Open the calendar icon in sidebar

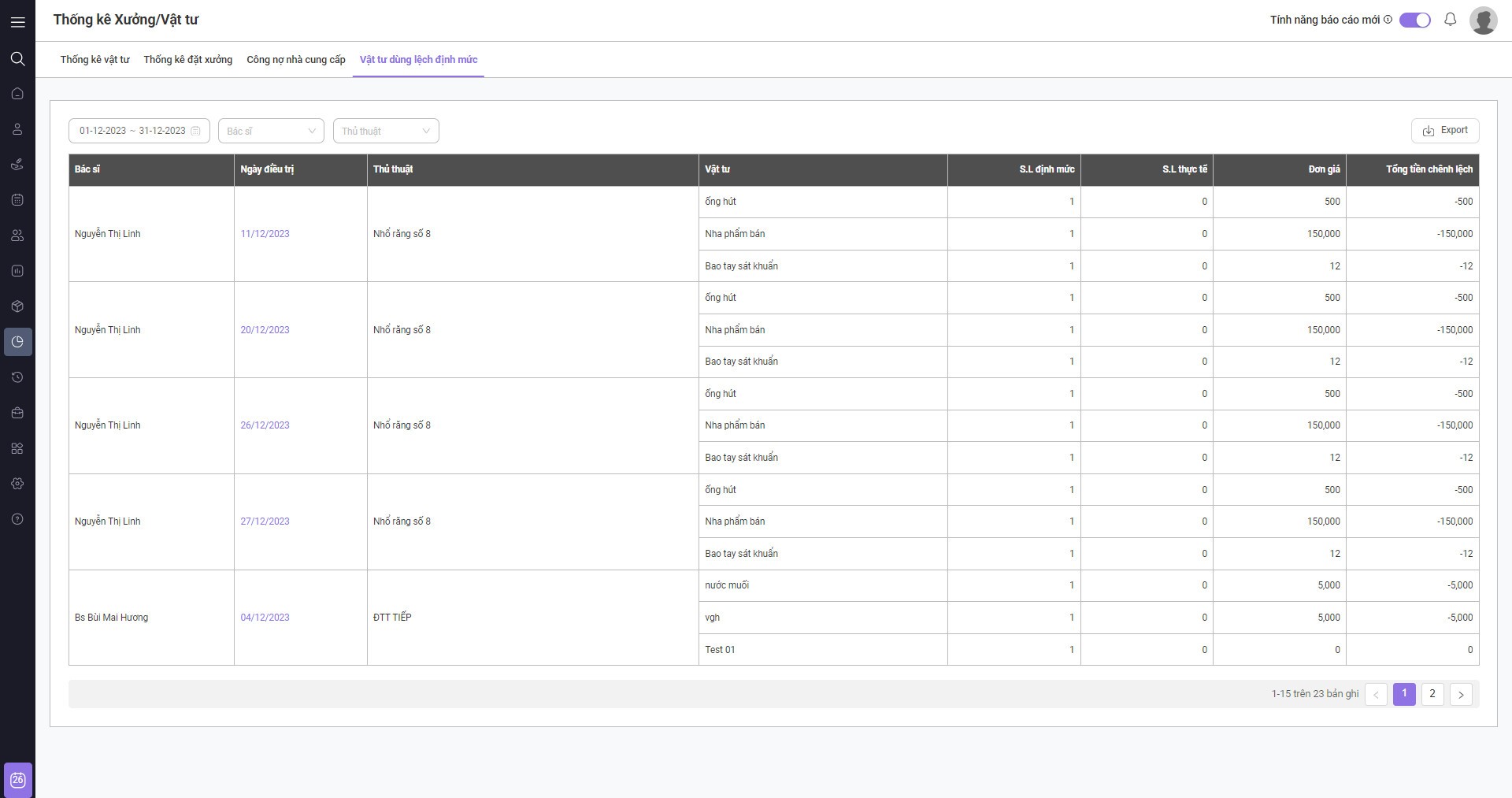[17, 200]
